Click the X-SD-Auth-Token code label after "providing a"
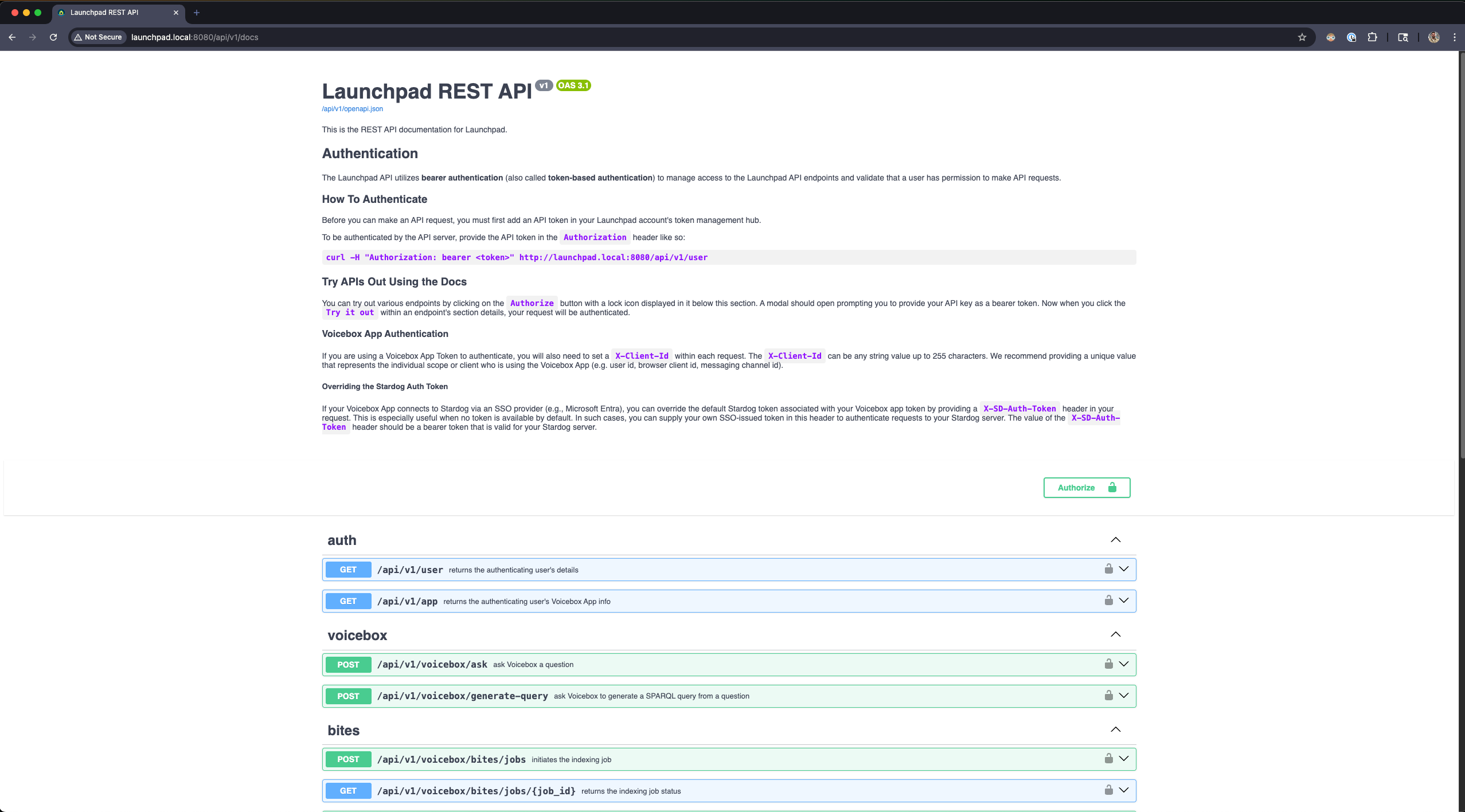This screenshot has height=812, width=1465. click(1019, 409)
